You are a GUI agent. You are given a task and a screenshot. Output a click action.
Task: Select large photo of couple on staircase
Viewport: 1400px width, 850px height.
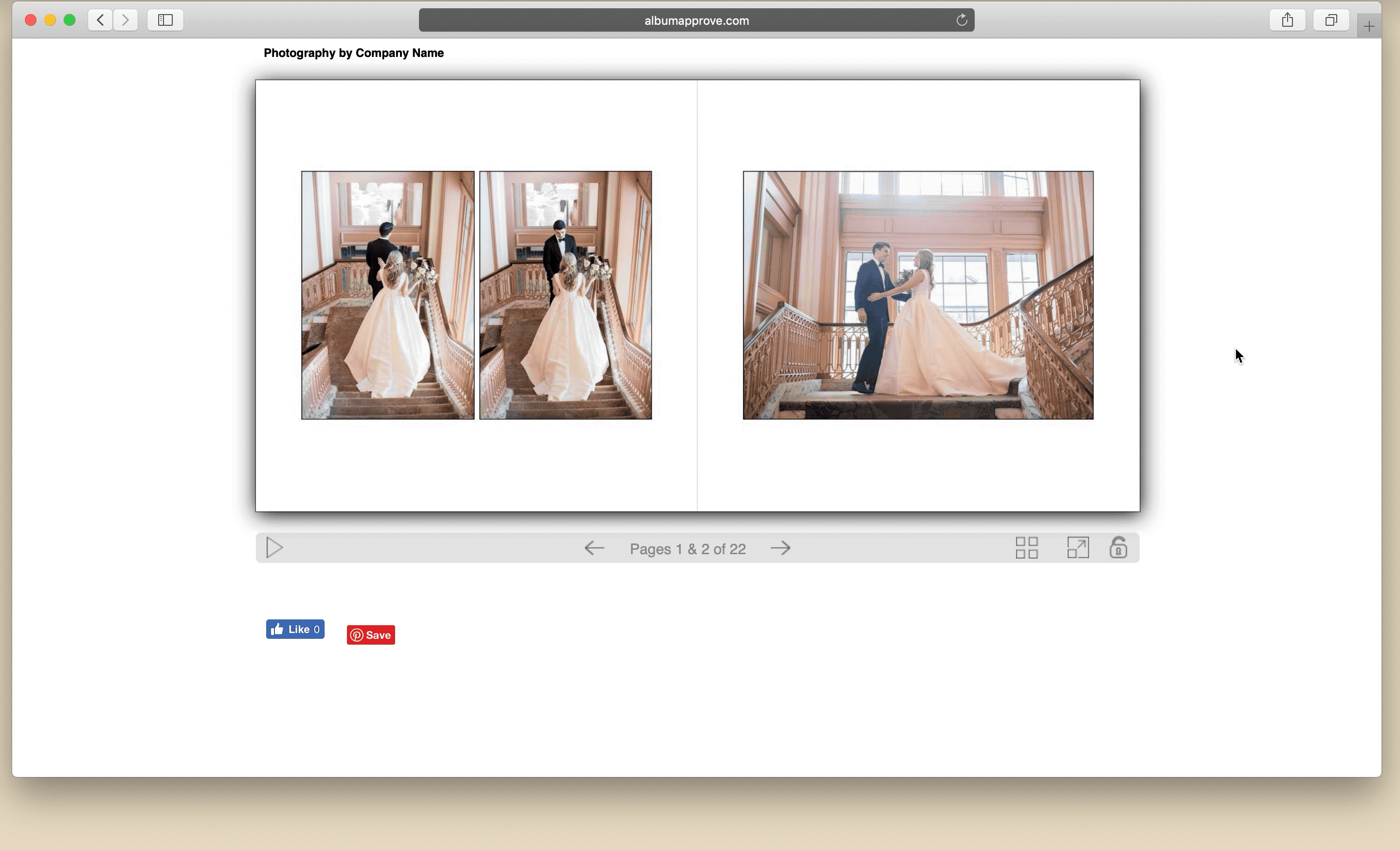coord(918,295)
